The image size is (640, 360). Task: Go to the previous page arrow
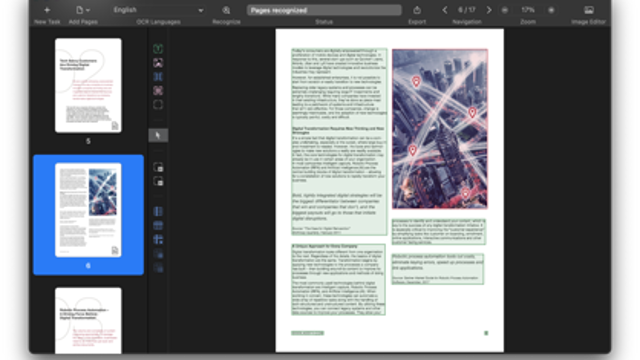click(x=445, y=10)
